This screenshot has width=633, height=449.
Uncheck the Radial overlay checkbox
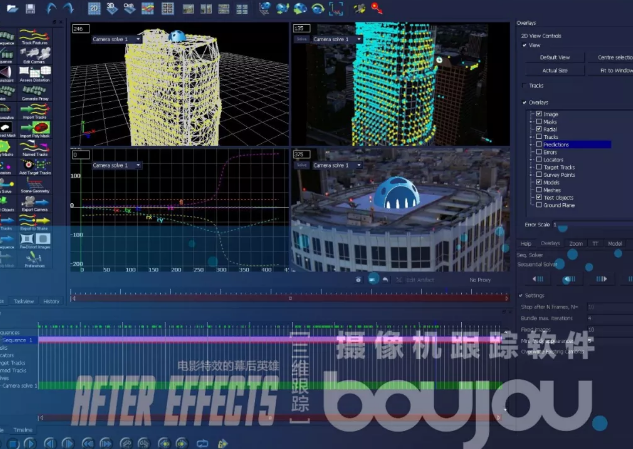(539, 129)
